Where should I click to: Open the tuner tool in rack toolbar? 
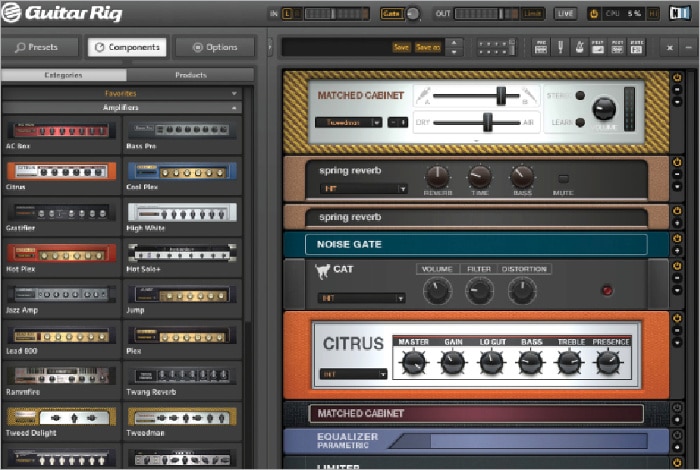click(x=560, y=47)
